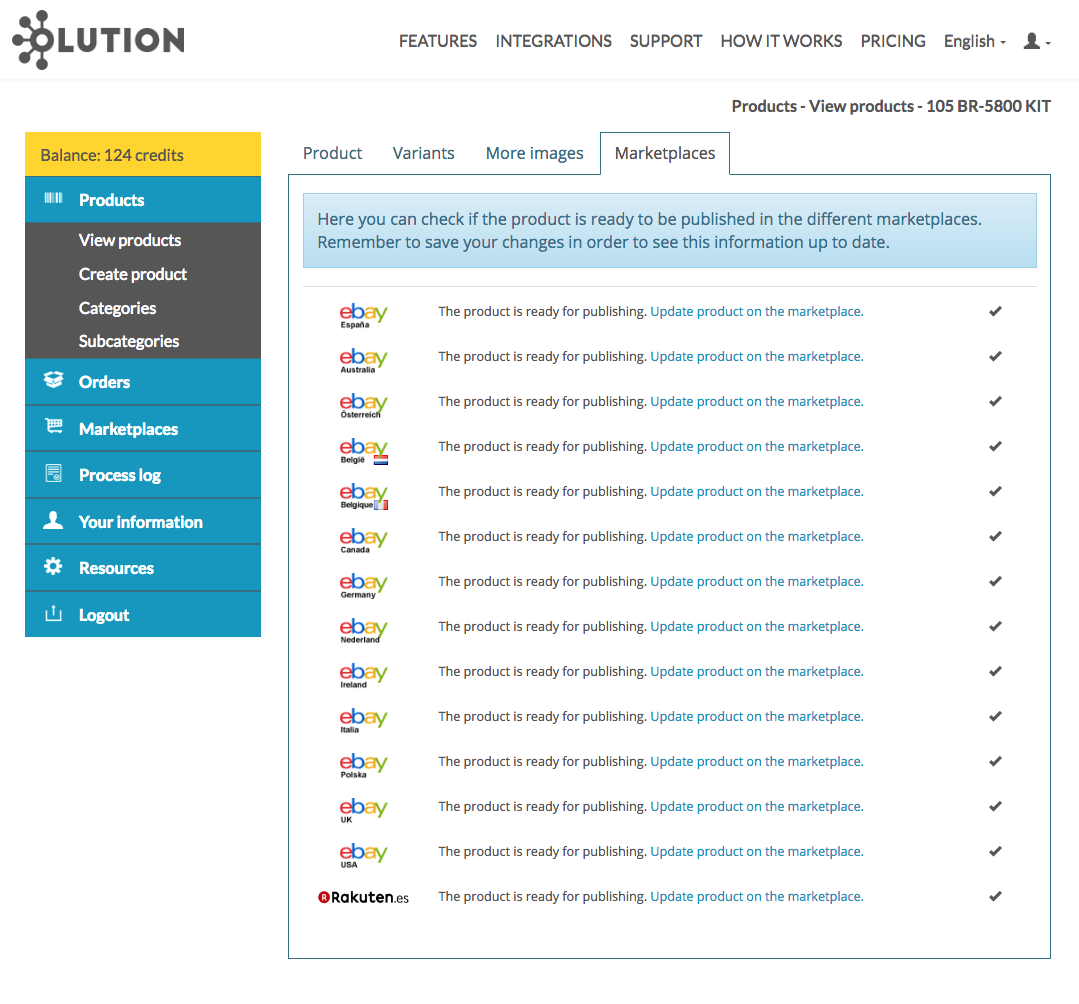Click the eBay Australia logo
1079x1004 pixels.
(x=363, y=360)
